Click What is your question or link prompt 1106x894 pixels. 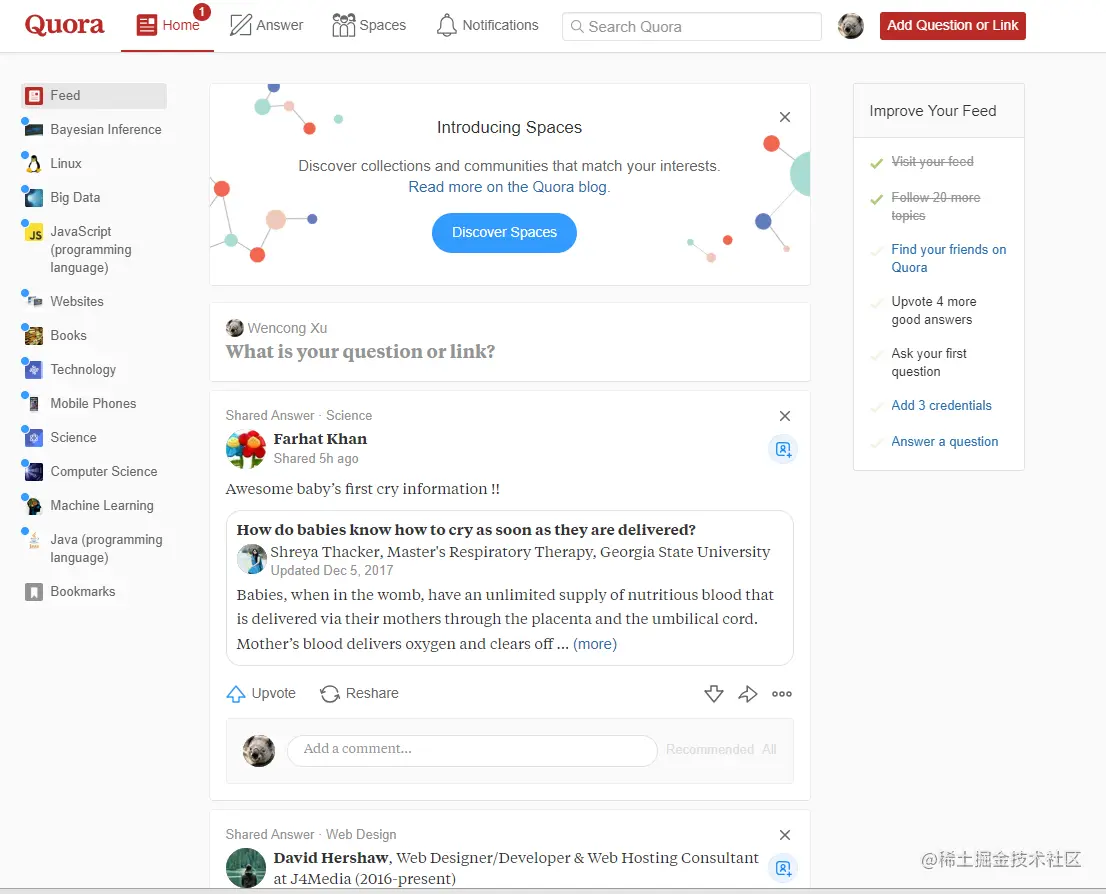(360, 351)
